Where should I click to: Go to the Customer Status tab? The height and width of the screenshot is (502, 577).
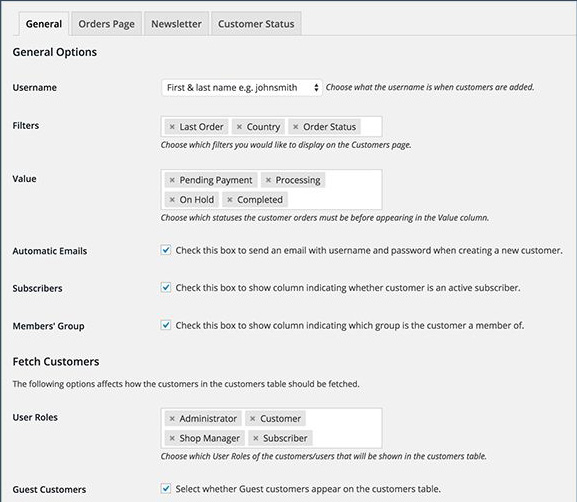click(x=256, y=24)
